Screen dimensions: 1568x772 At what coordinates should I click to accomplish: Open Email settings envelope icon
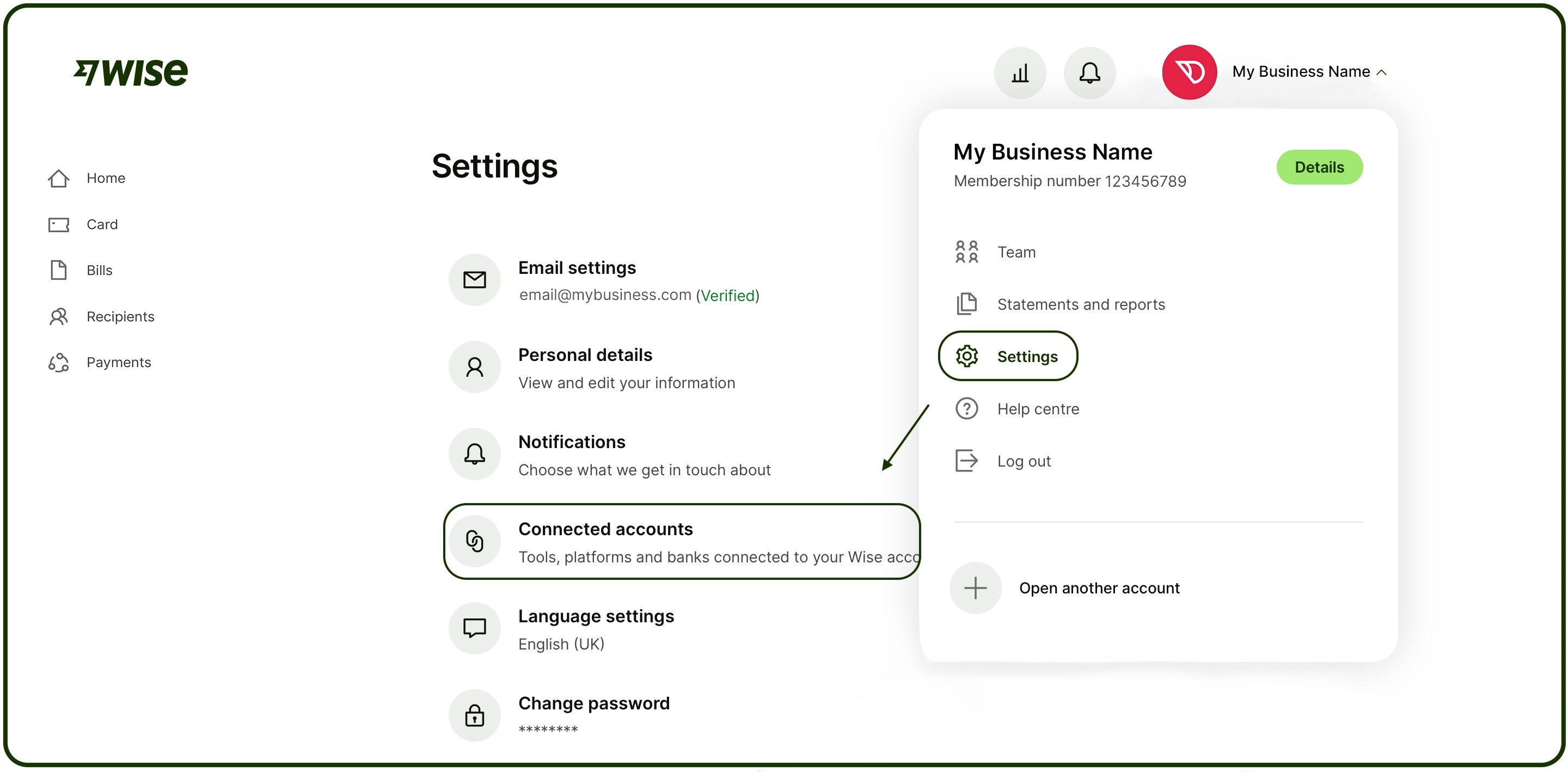tap(474, 279)
